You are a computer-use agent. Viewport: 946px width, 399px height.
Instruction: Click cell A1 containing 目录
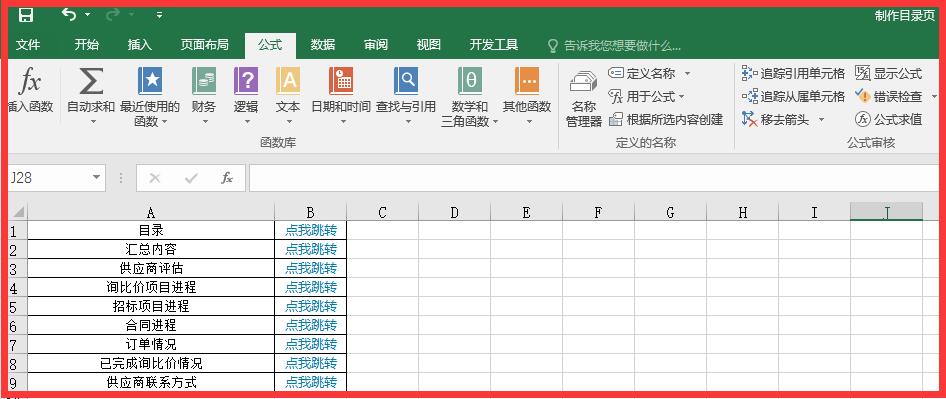[151, 230]
